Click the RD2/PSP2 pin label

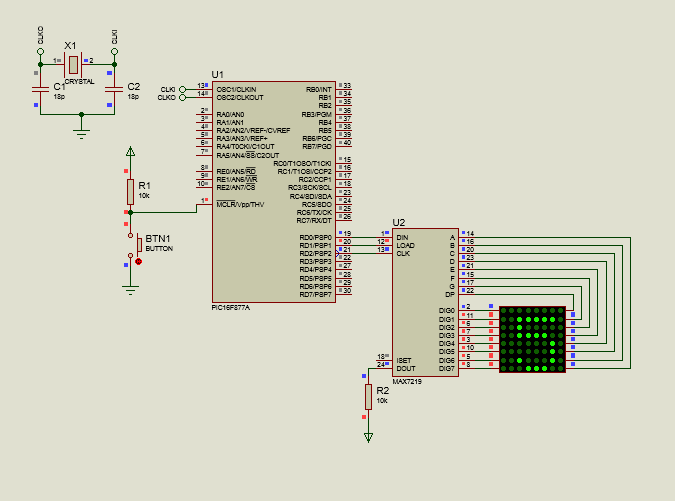pyautogui.click(x=316, y=254)
